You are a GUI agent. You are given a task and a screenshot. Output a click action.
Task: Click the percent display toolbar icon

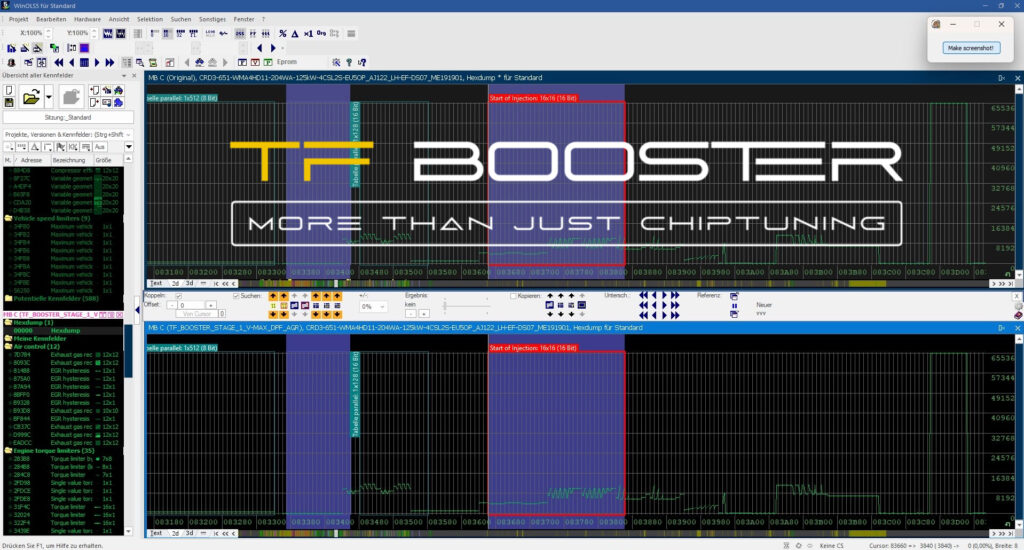coord(283,33)
